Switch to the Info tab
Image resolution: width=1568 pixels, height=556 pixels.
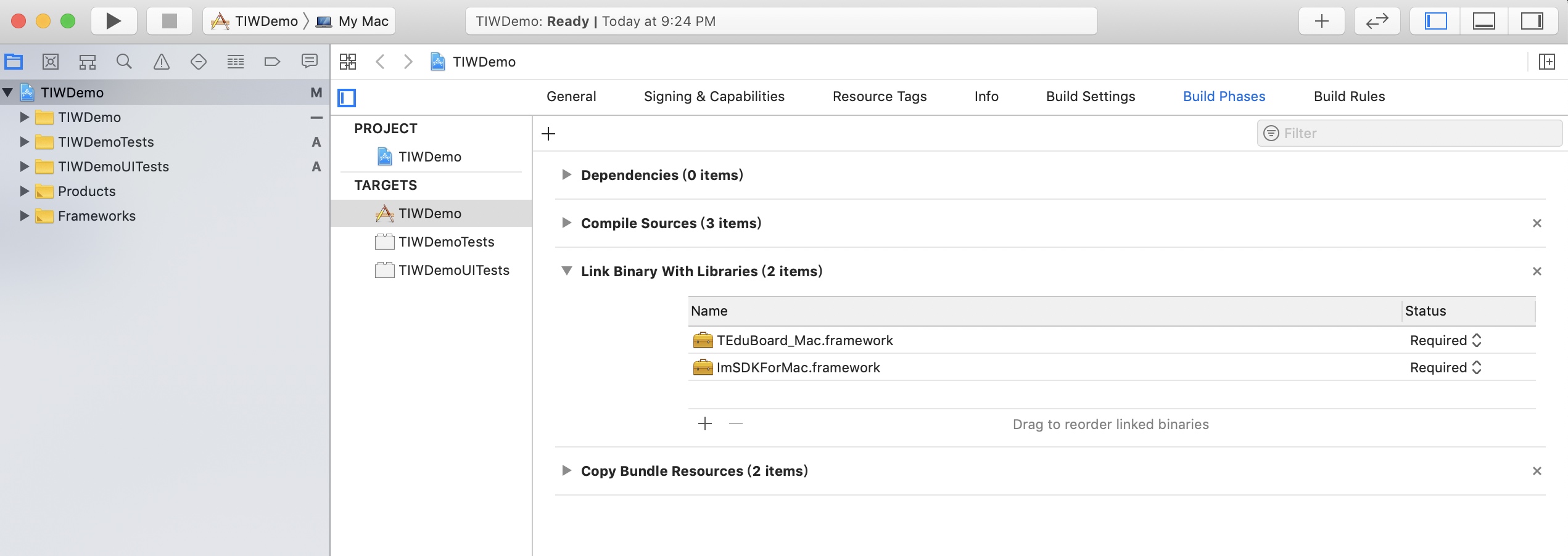point(986,96)
